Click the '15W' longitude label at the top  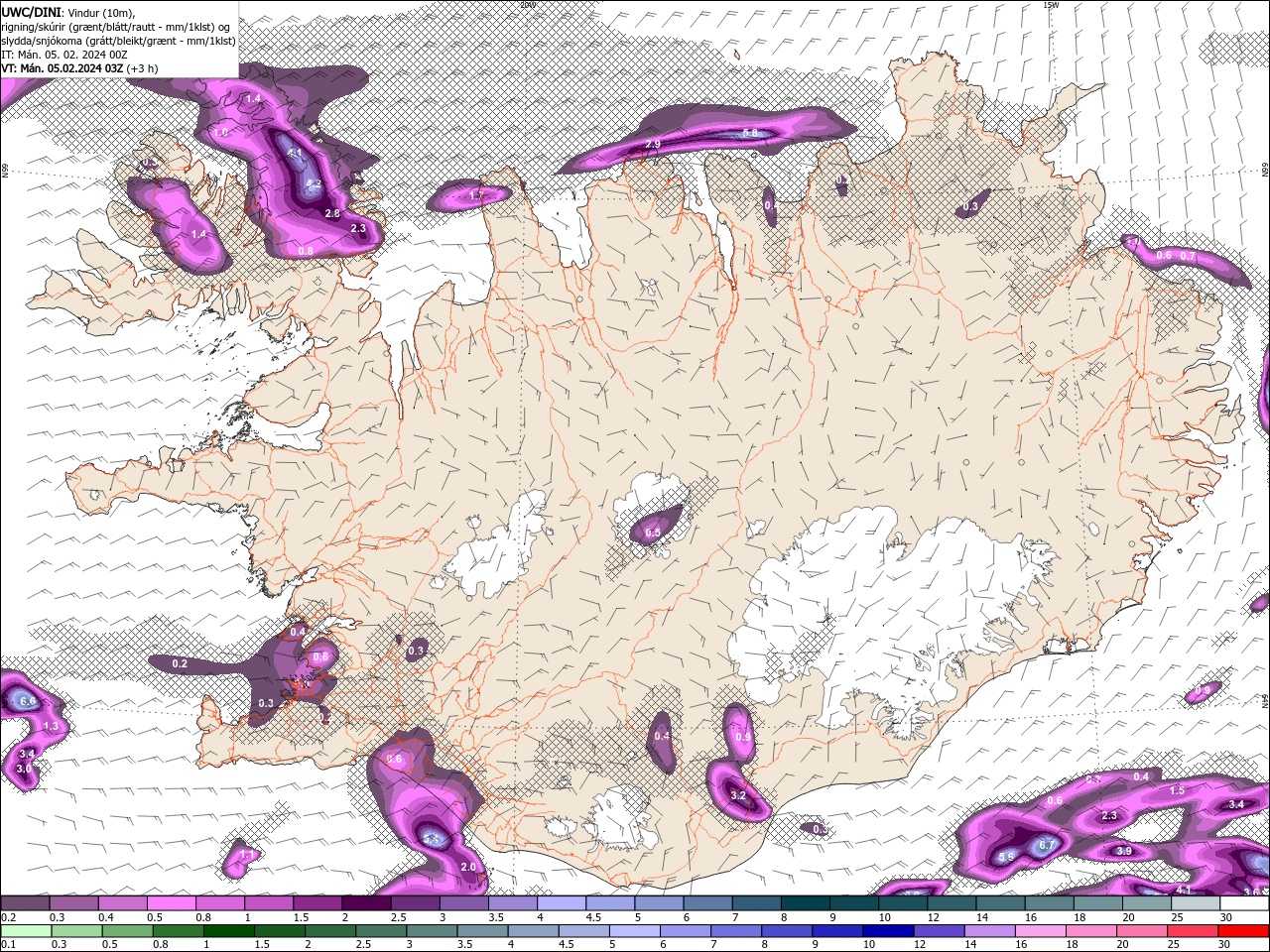[x=1051, y=5]
